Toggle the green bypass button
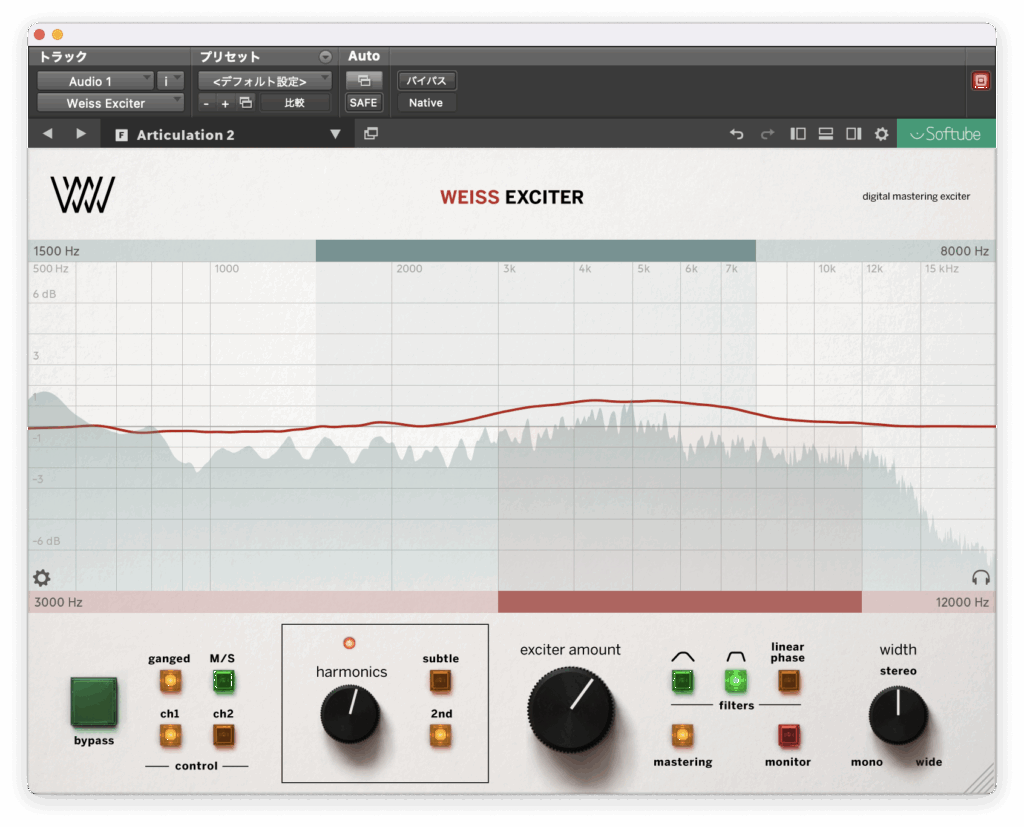 pyautogui.click(x=94, y=702)
